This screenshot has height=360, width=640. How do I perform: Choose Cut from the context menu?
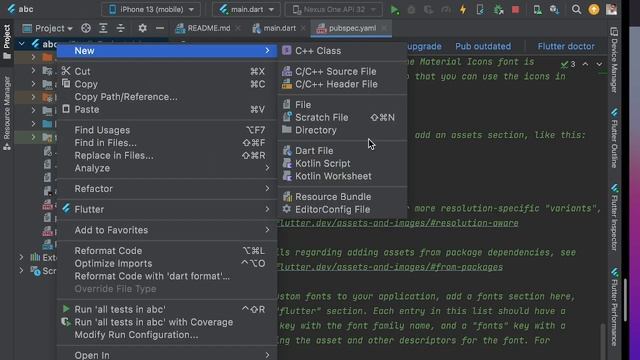click(167, 71)
